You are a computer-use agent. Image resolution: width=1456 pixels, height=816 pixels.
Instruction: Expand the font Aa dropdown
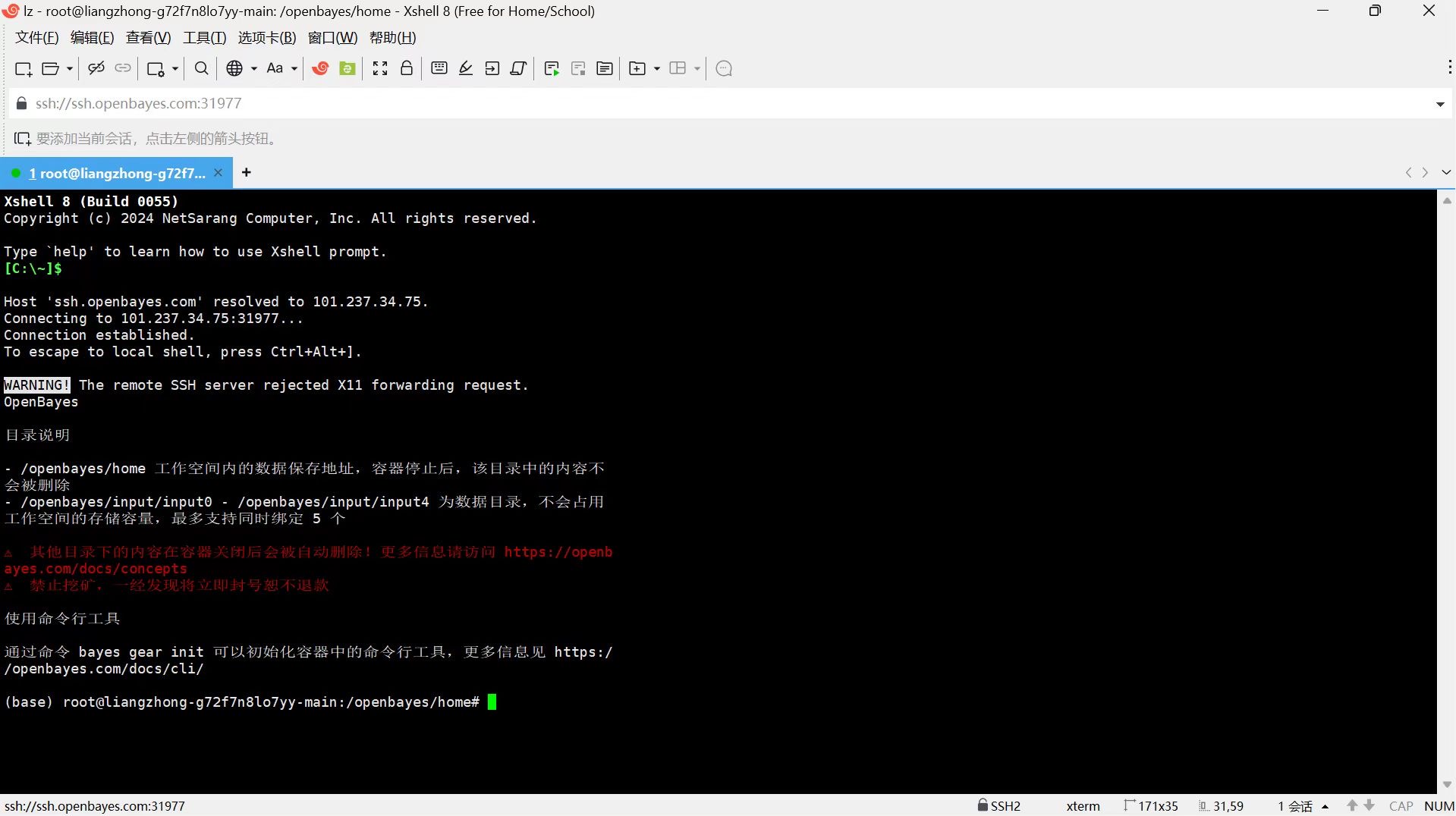point(294,69)
